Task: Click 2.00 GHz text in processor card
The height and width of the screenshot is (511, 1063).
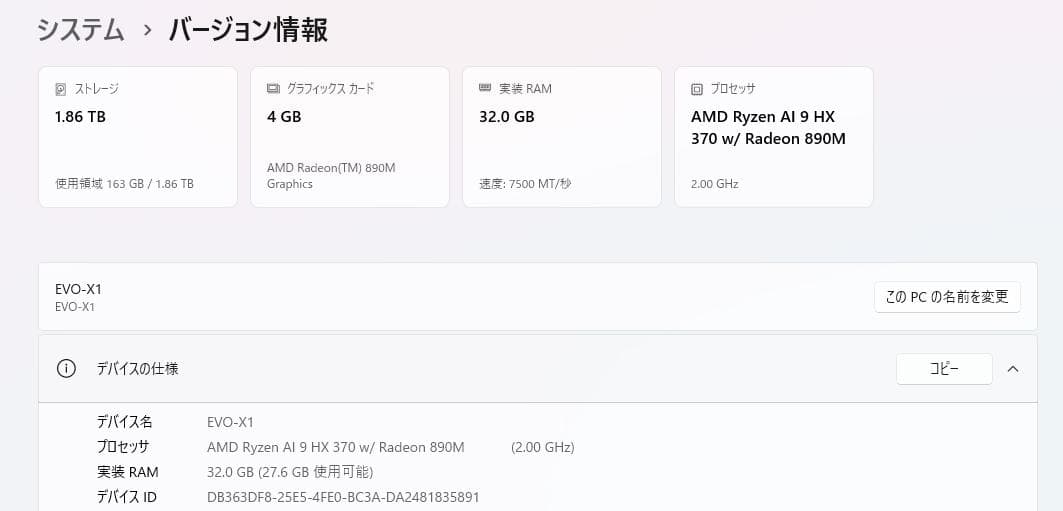Action: click(715, 184)
